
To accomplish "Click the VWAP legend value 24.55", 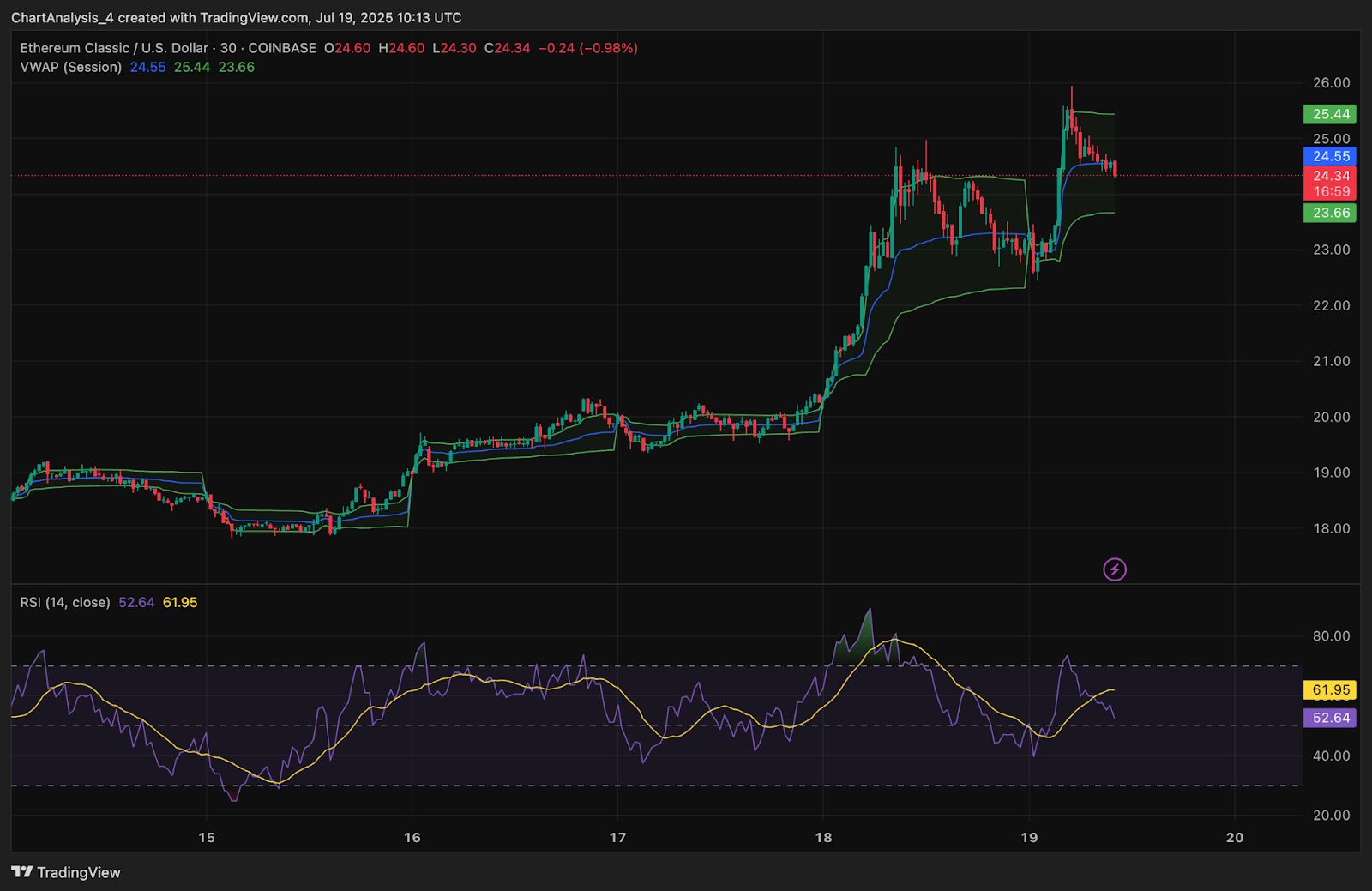I will (148, 67).
